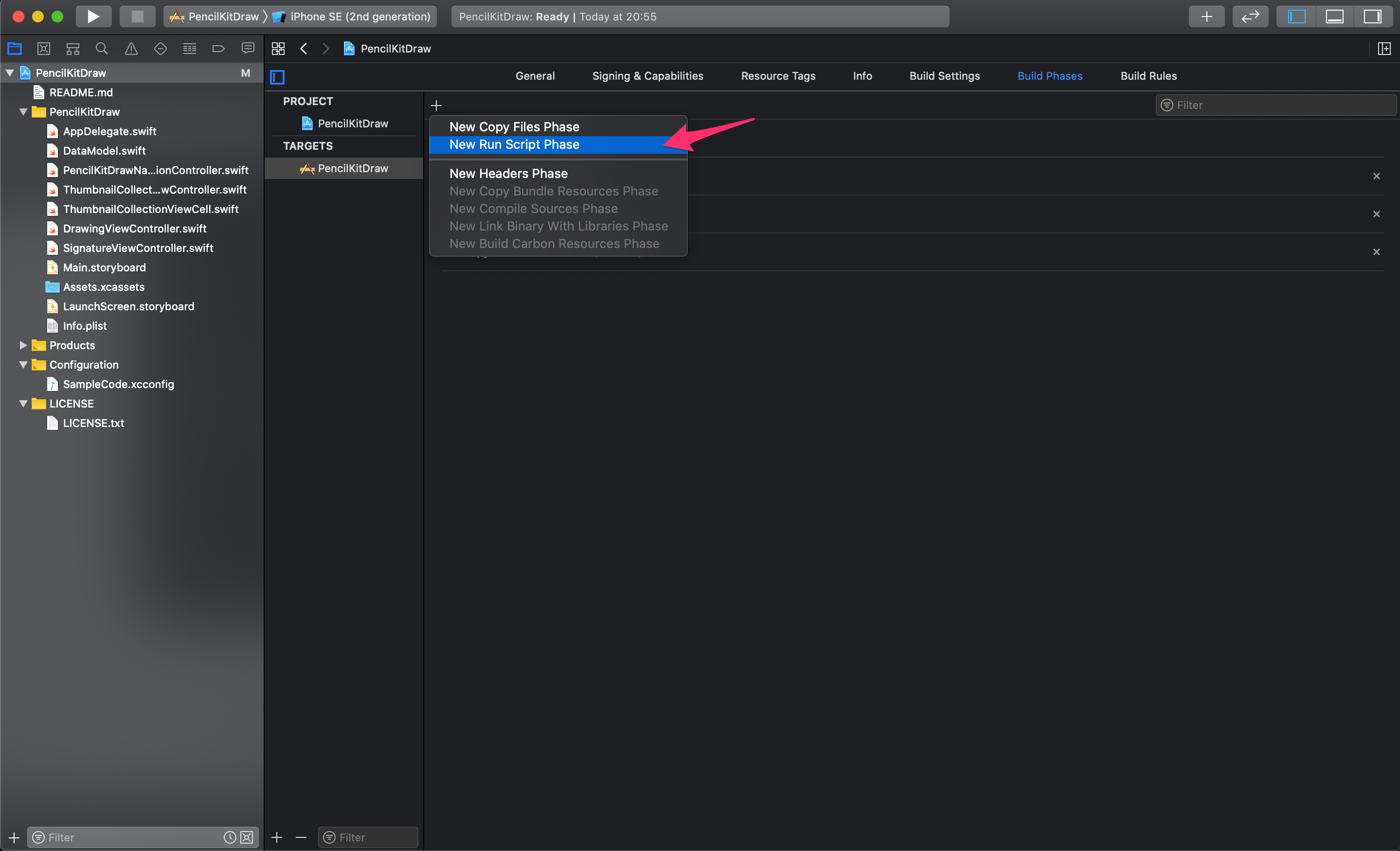Screen dimensions: 1400x851
Task: Choose New Headers Phase
Action: click(x=558, y=173)
